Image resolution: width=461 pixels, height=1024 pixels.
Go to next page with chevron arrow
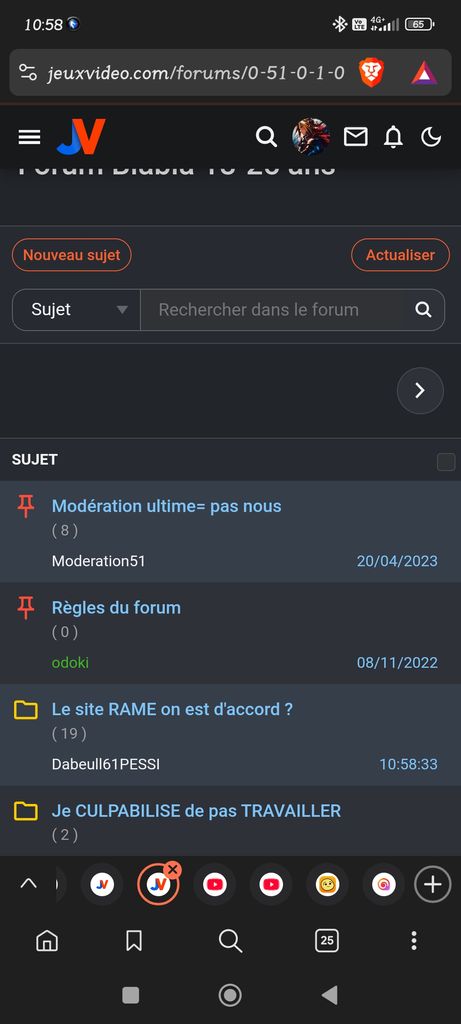pyautogui.click(x=421, y=391)
